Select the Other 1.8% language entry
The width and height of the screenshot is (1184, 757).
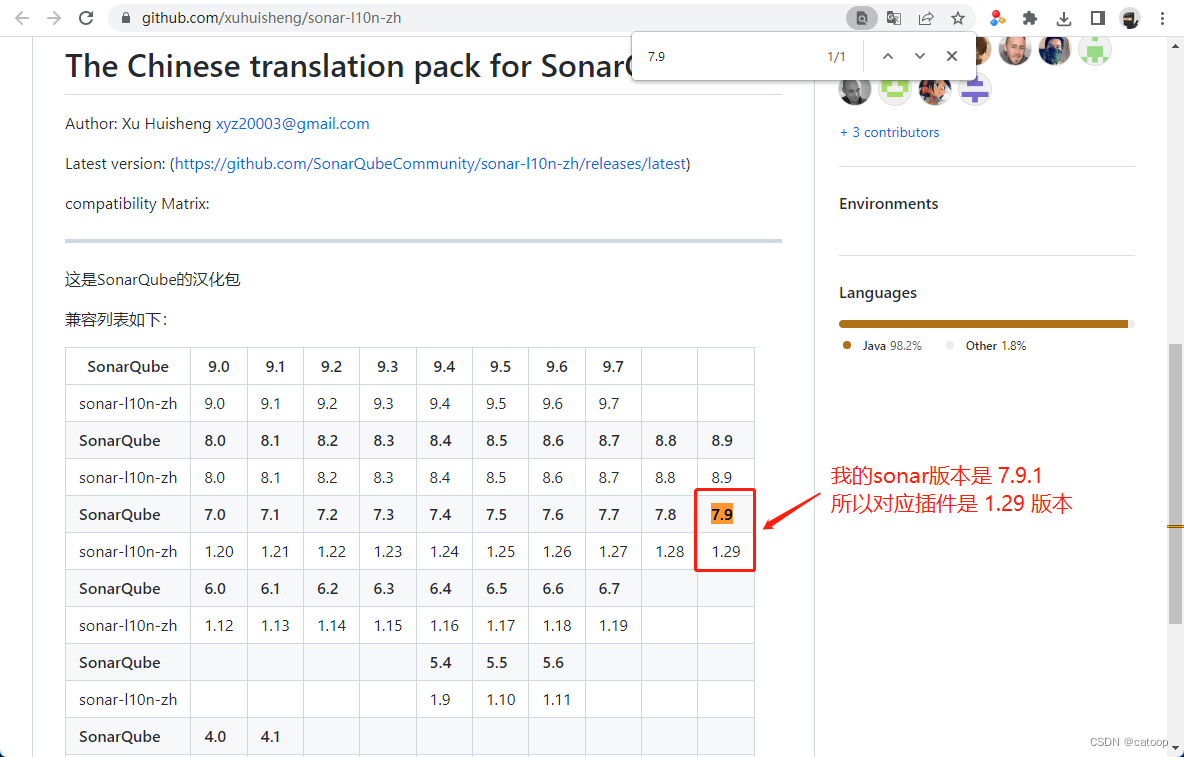[985, 346]
